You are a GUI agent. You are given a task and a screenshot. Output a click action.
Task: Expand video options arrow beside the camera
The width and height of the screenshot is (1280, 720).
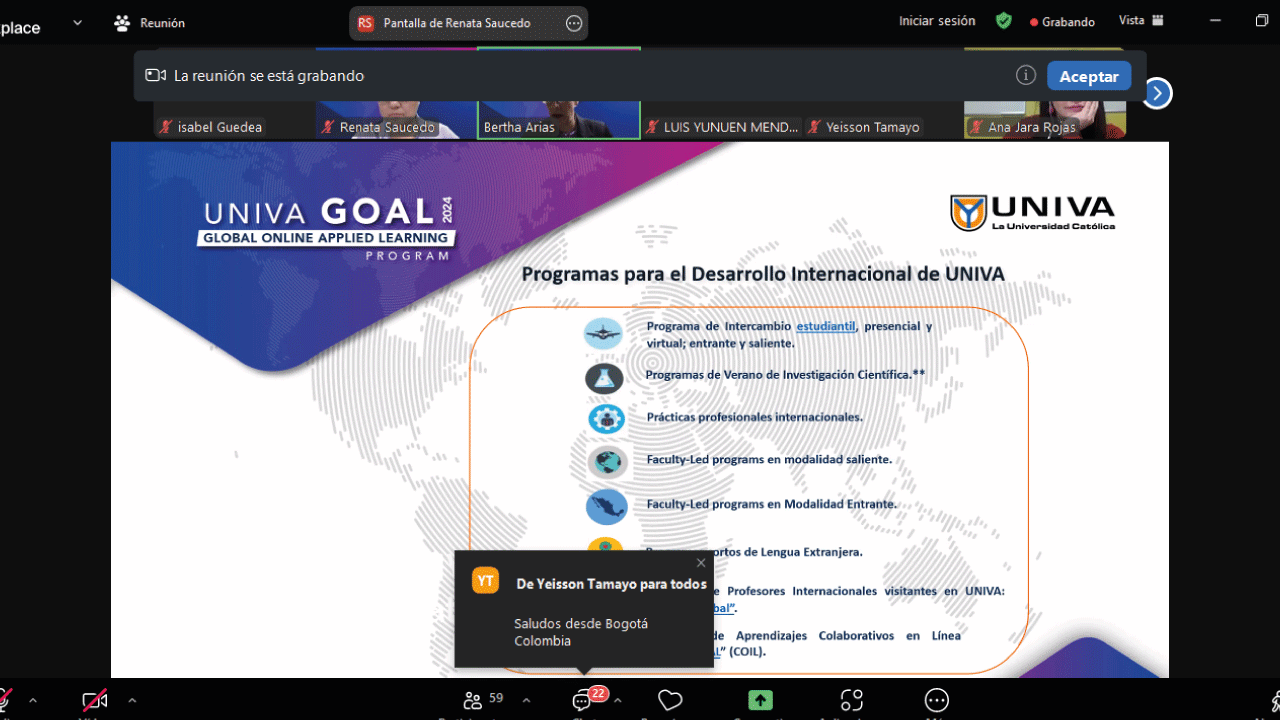[x=132, y=700]
